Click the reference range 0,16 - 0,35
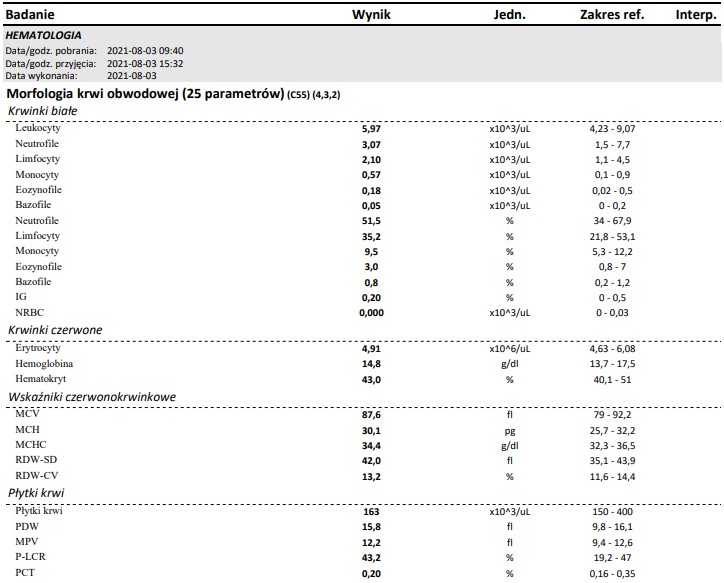The height and width of the screenshot is (583, 724). pyautogui.click(x=612, y=574)
